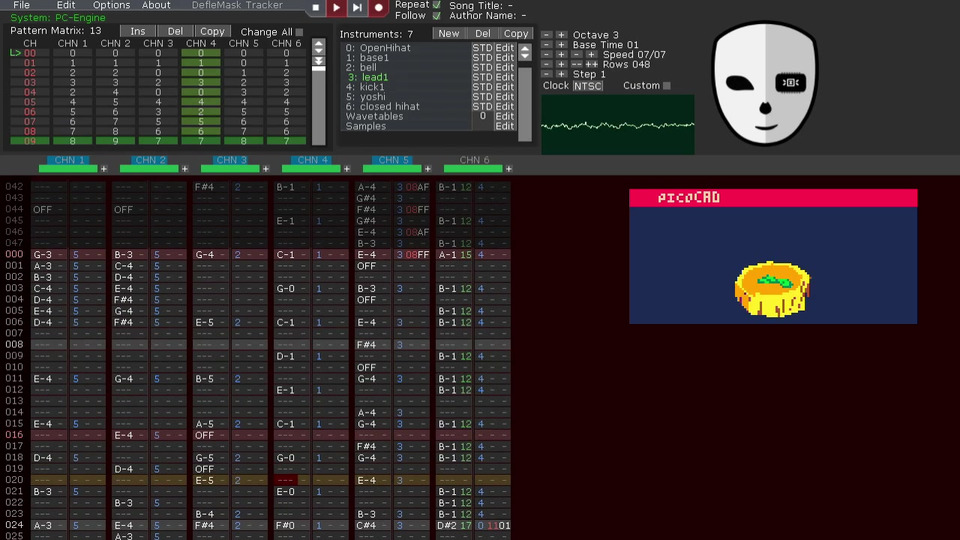Click the New instrument button
The image size is (960, 540).
[449, 34]
